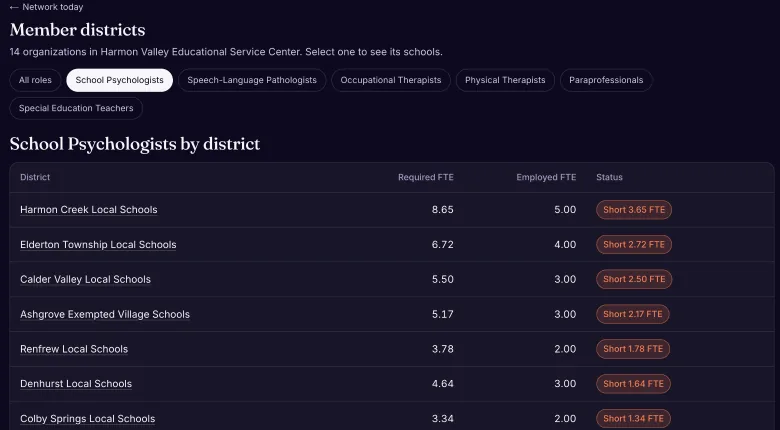Click the Short 2.72 FTE badge
This screenshot has width=780, height=430.
[634, 244]
